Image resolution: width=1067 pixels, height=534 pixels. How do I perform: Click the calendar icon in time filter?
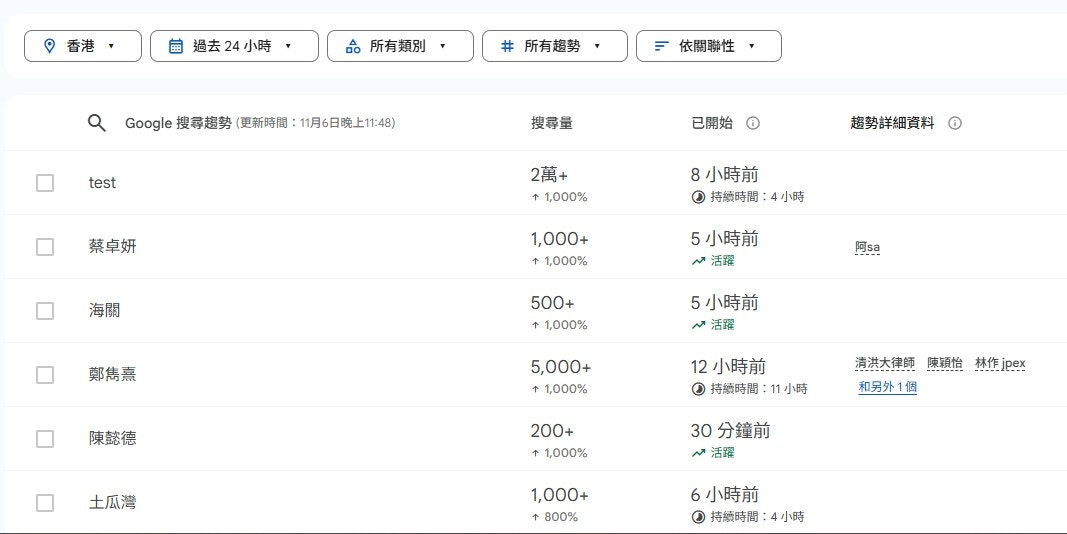pyautogui.click(x=176, y=46)
